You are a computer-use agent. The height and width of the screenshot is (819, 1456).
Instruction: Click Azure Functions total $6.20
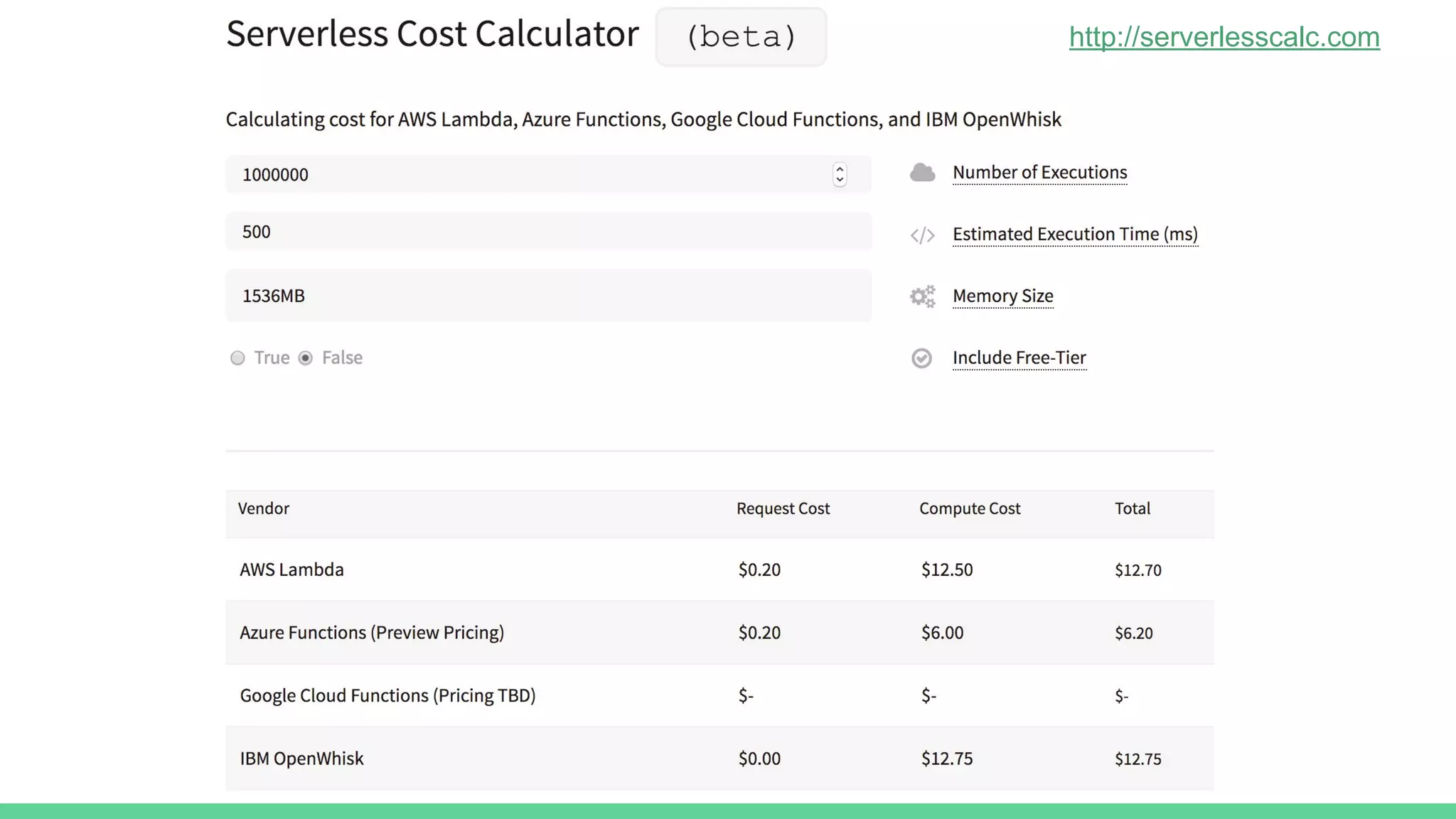(x=1133, y=633)
